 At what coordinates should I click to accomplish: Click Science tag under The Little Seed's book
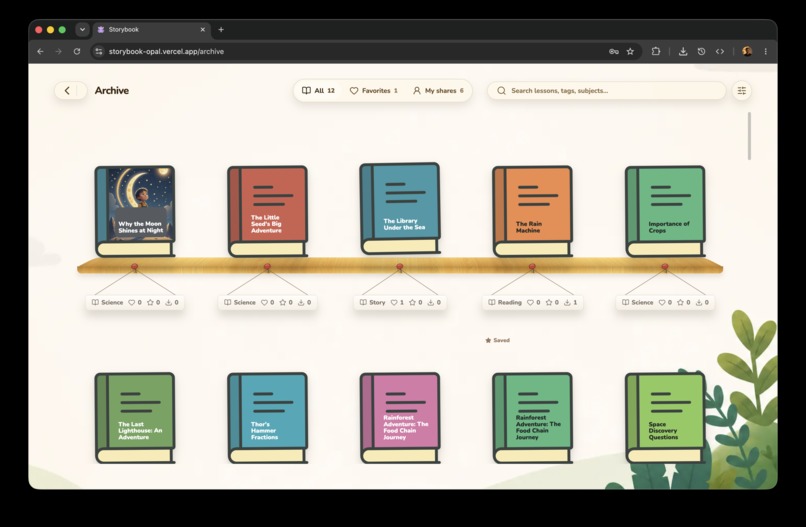(240, 302)
